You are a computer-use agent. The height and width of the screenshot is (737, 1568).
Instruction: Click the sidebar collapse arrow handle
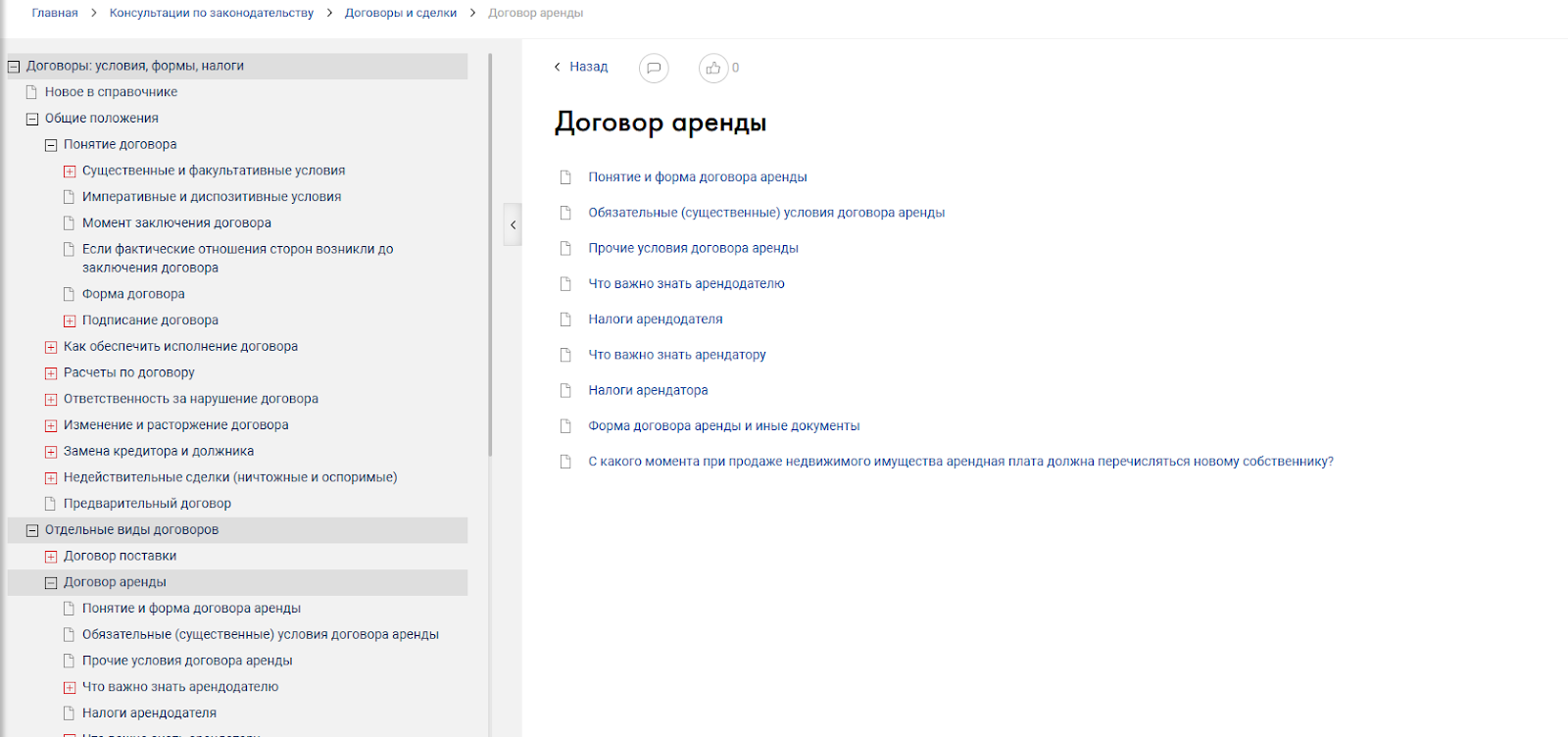[513, 225]
